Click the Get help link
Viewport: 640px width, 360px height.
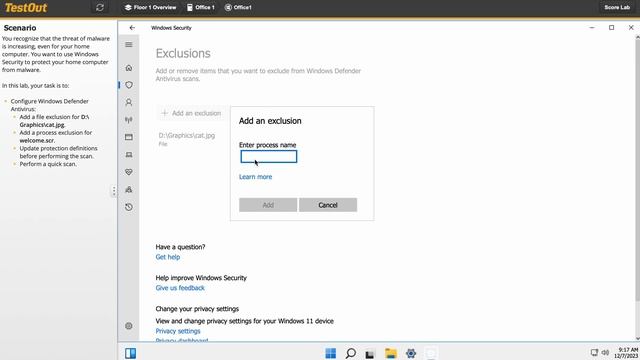click(168, 257)
